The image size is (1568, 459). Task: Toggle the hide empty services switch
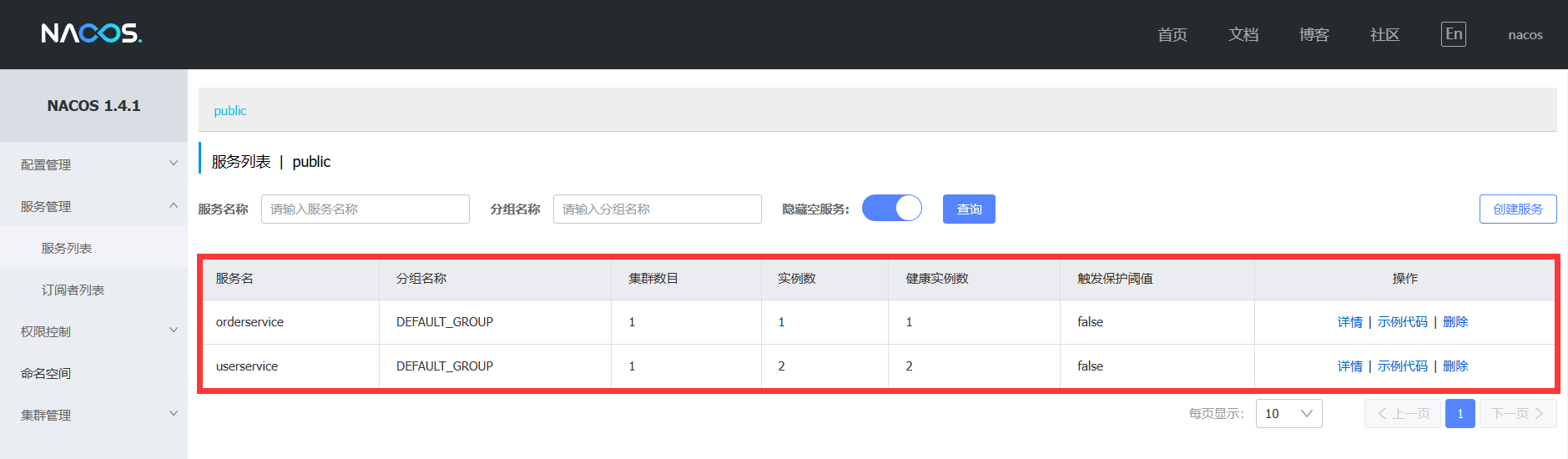point(891,208)
